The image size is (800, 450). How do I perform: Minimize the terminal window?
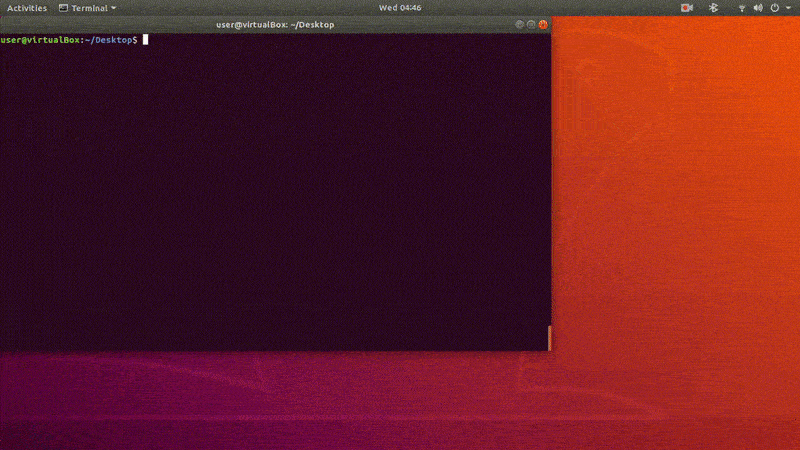tap(519, 24)
